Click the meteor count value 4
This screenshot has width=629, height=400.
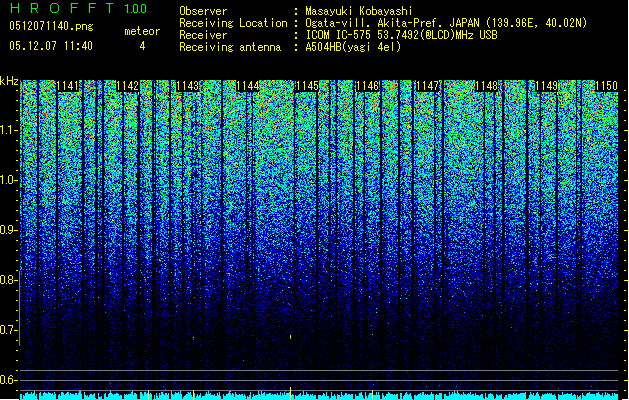(x=142, y=46)
